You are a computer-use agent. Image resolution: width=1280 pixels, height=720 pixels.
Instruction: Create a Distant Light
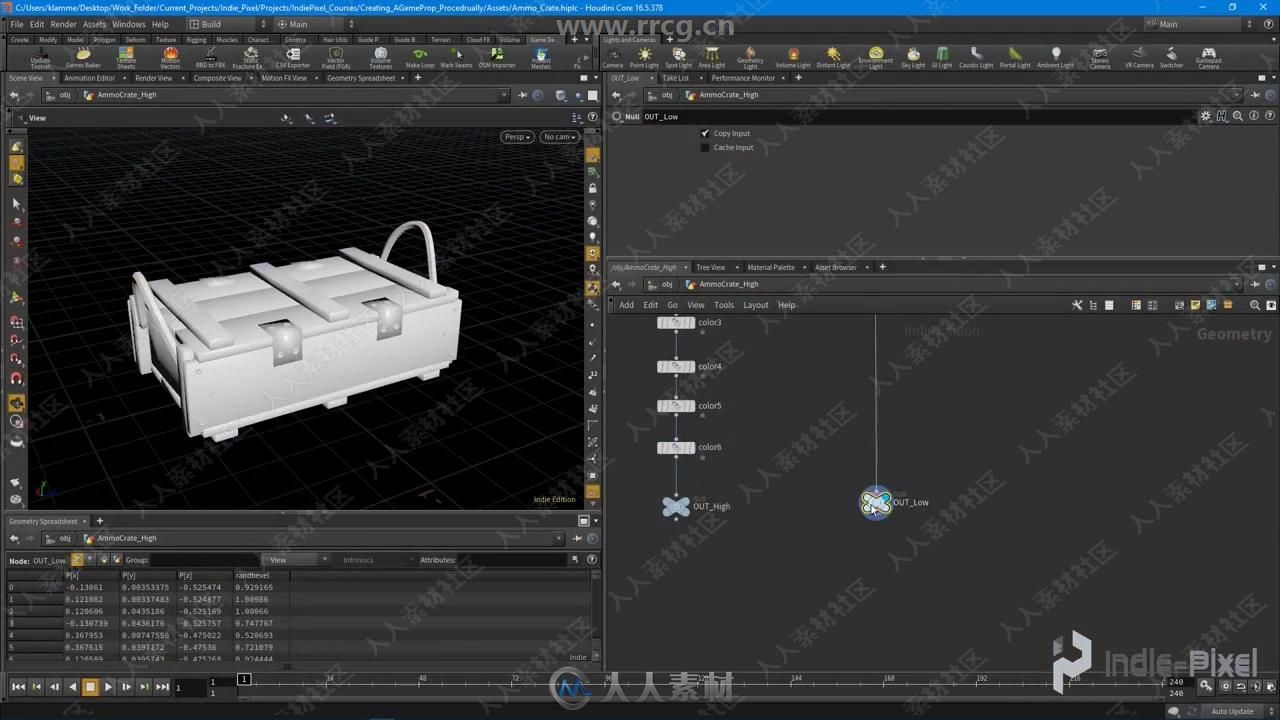(833, 58)
